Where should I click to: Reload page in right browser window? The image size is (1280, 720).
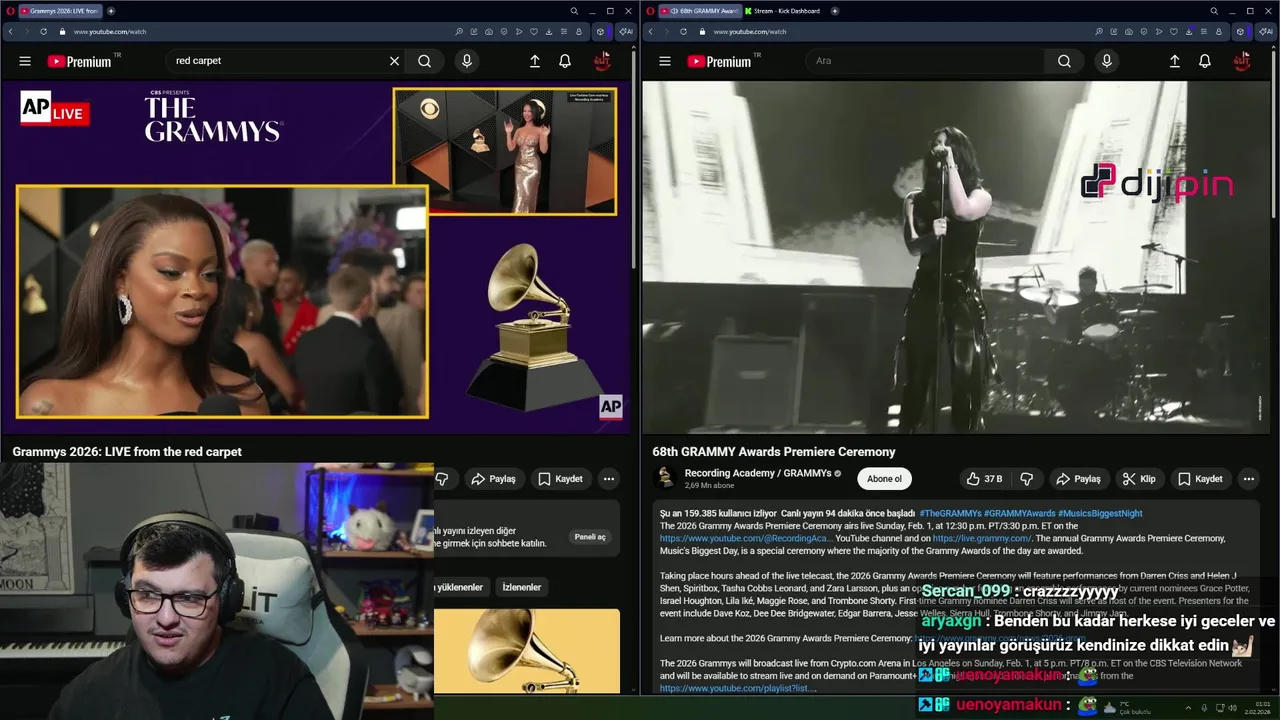coord(683,31)
